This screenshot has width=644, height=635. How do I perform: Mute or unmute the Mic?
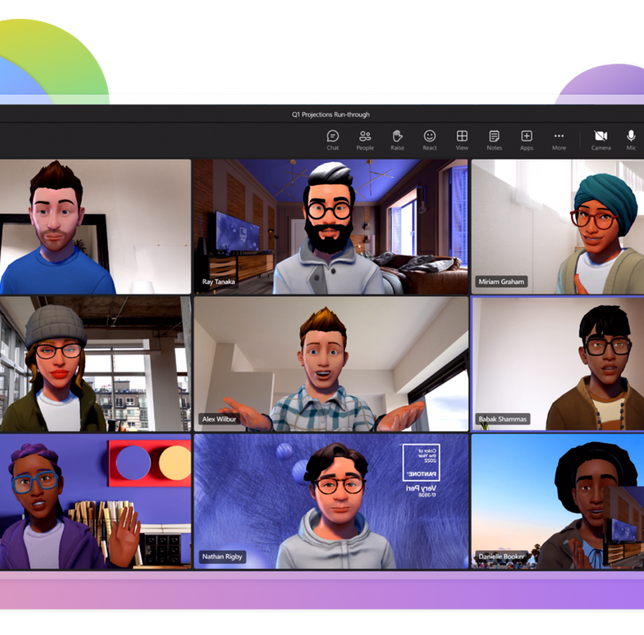631,139
